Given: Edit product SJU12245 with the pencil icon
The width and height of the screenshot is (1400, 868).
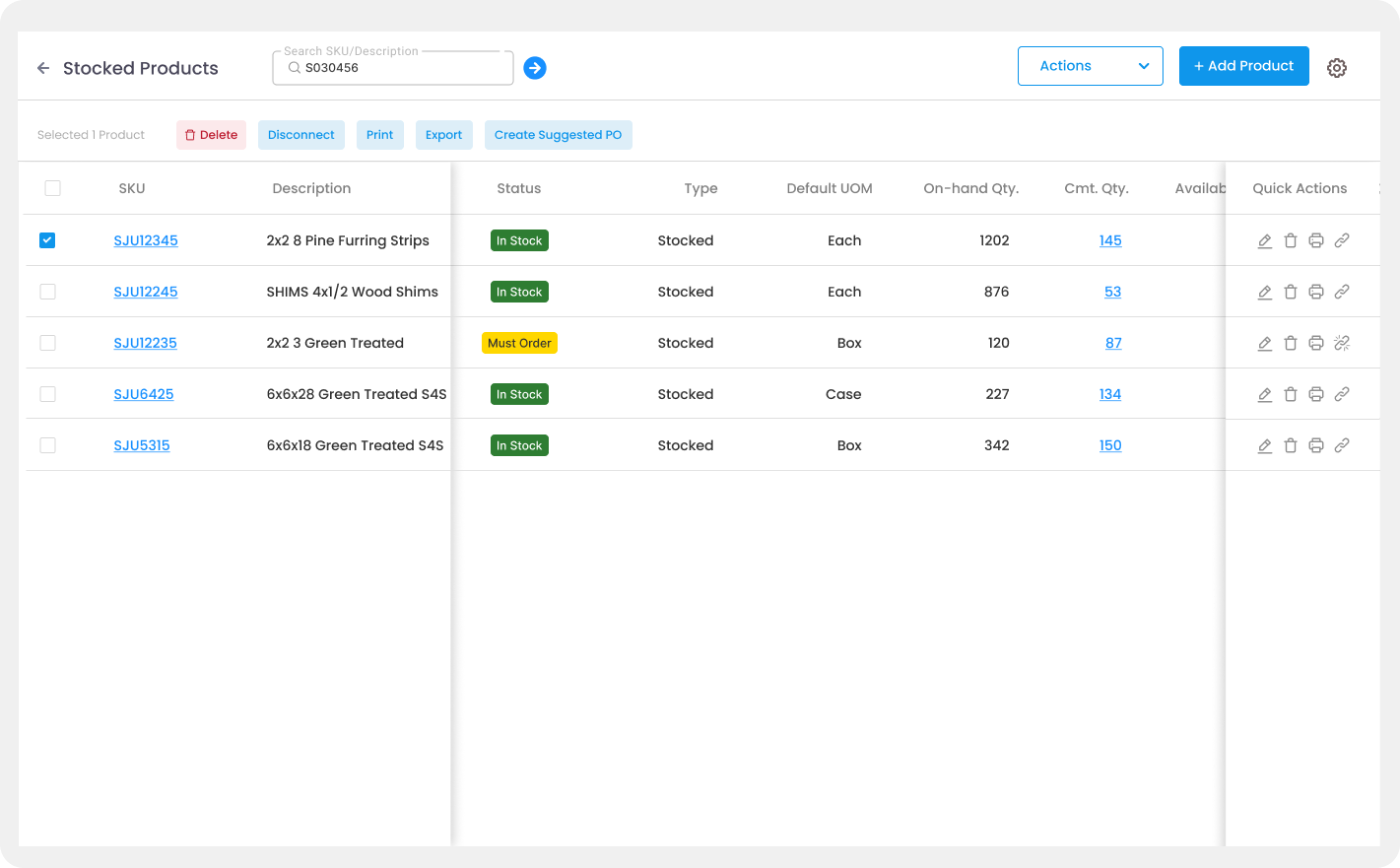Looking at the screenshot, I should coord(1265,292).
